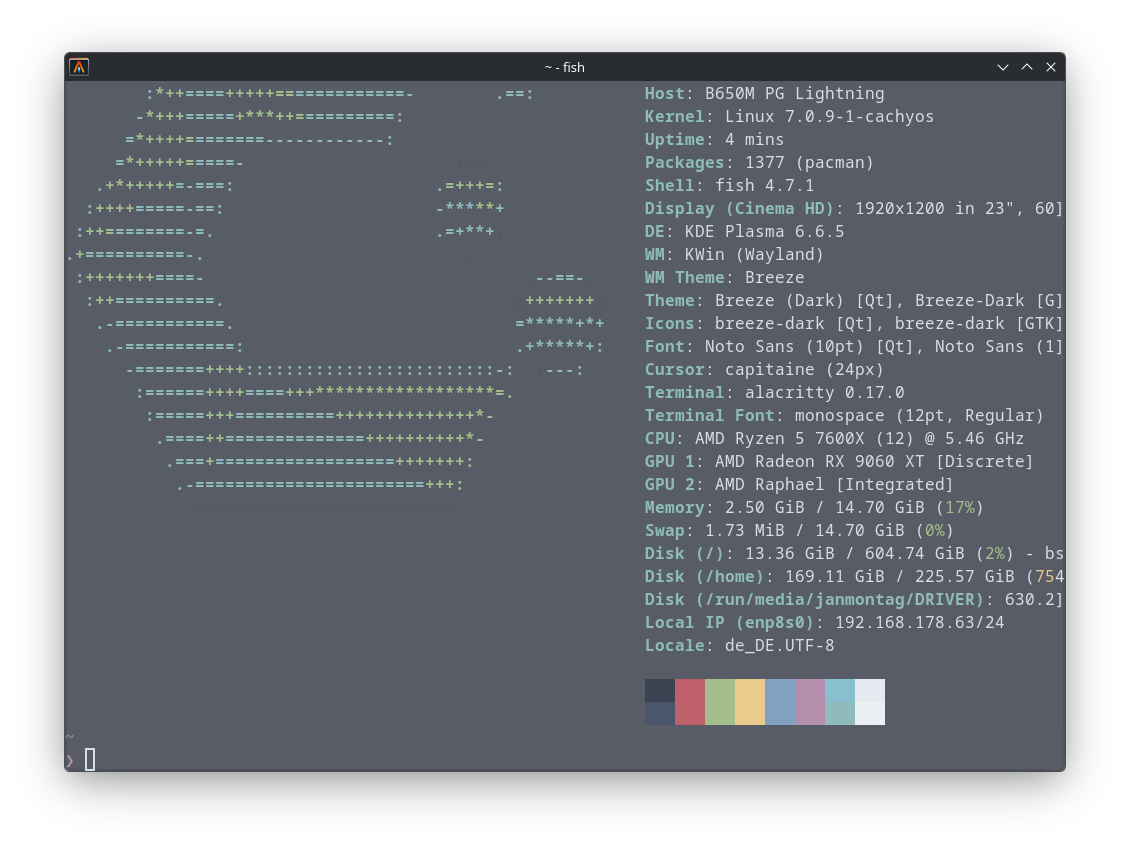The image size is (1130, 848).
Task: Click the Icons line 'breeze-dark [Qt]'
Action: click(854, 324)
